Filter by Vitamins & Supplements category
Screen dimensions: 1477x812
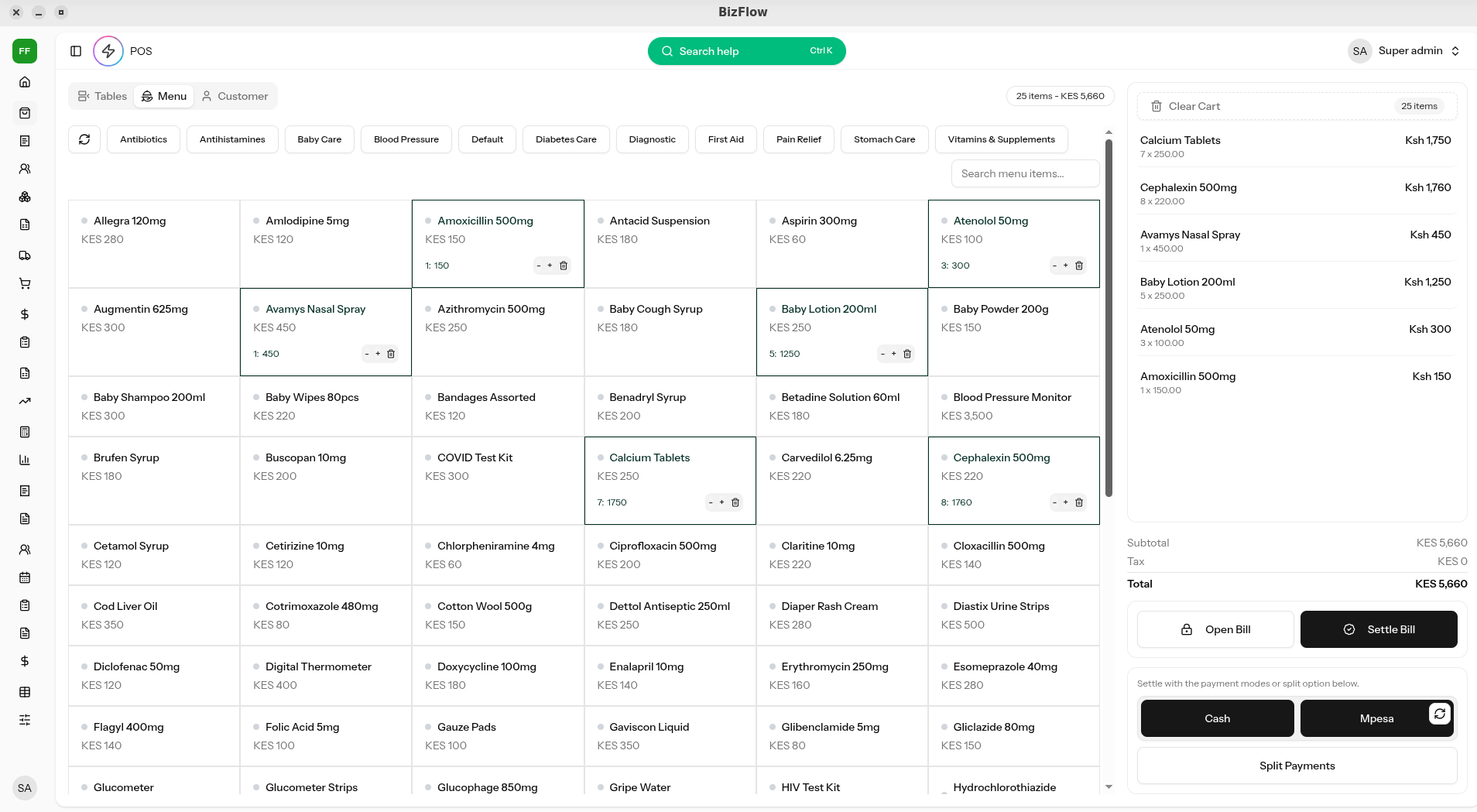coord(1001,139)
